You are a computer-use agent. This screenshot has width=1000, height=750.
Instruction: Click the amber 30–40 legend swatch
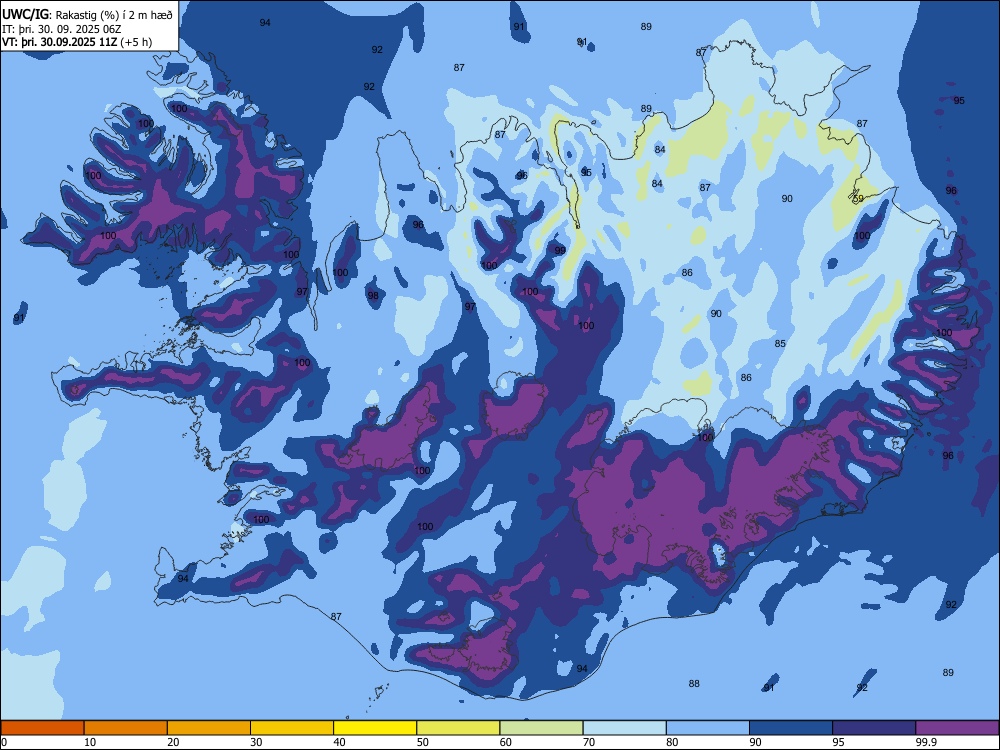[292, 728]
